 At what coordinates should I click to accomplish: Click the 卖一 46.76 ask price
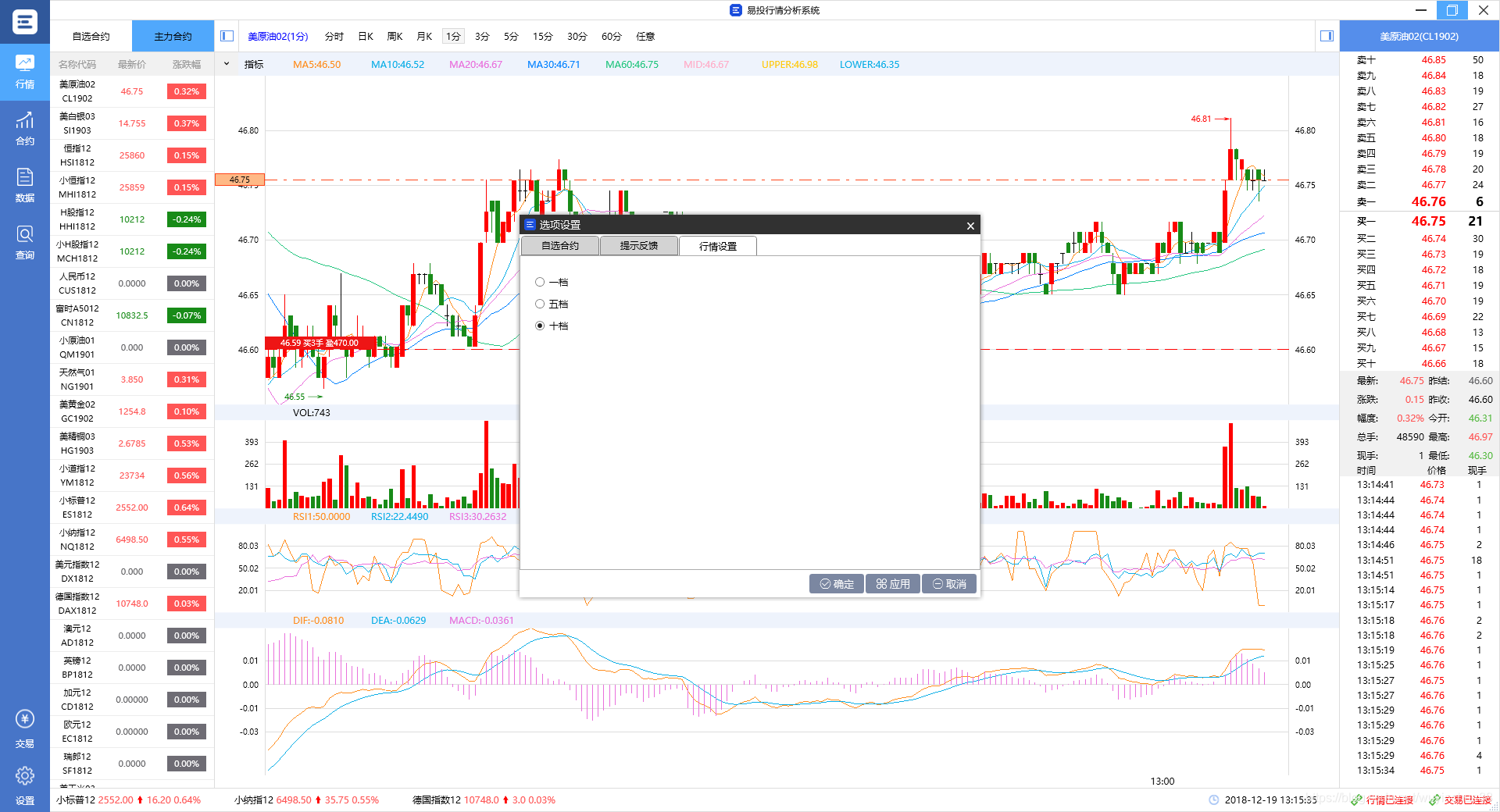coord(1428,201)
